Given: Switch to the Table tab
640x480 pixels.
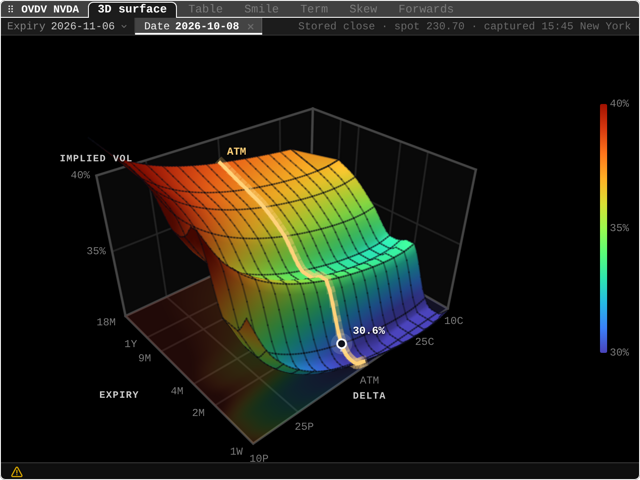Looking at the screenshot, I should [x=205, y=9].
